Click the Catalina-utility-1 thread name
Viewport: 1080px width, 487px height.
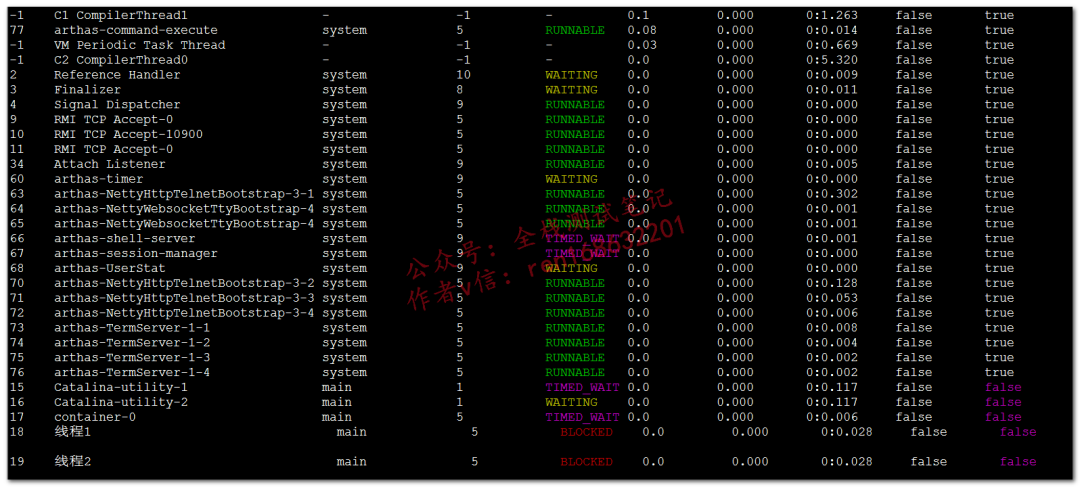pyautogui.click(x=121, y=387)
